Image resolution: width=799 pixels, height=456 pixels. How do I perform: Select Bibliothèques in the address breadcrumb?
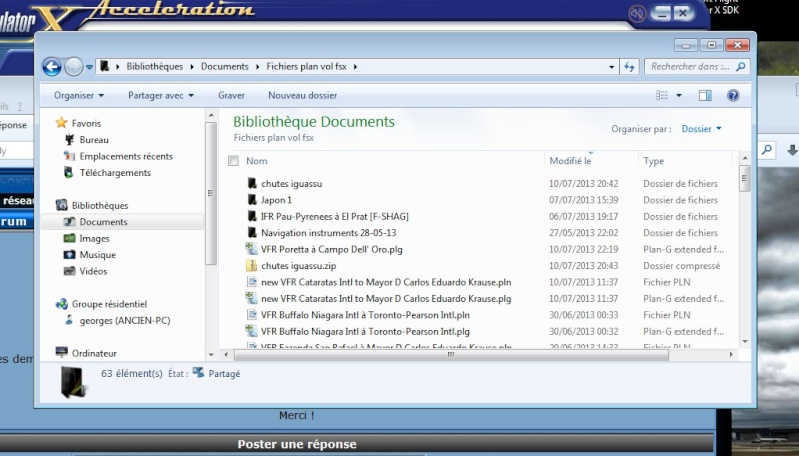[154, 66]
